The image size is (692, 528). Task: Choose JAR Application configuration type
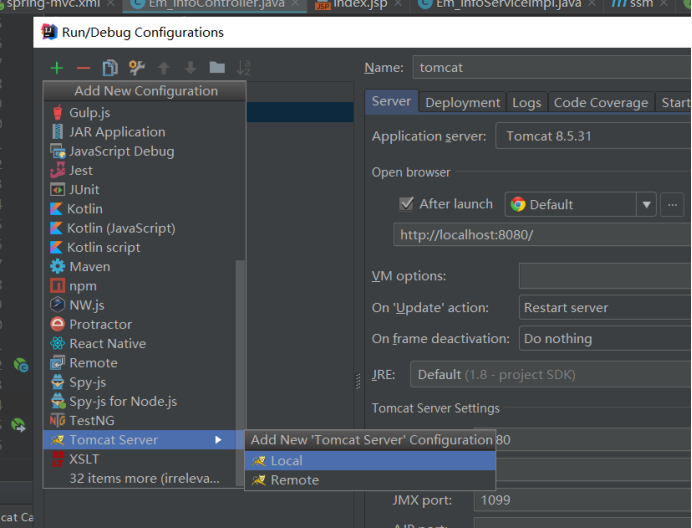click(144, 132)
